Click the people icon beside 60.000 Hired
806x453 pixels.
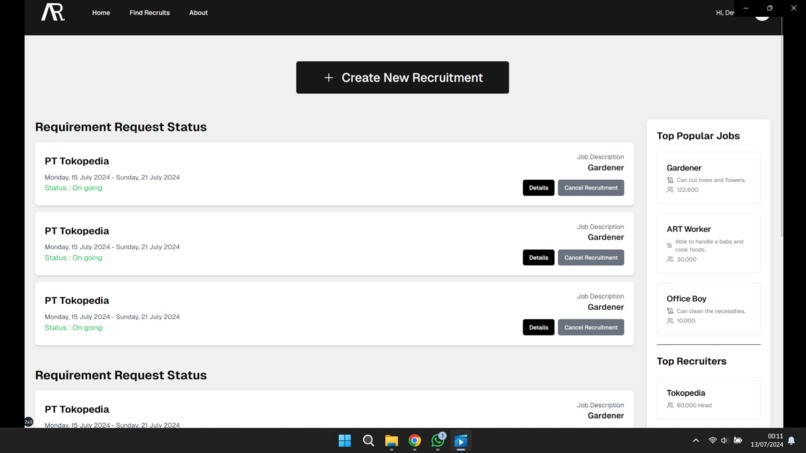coord(670,405)
